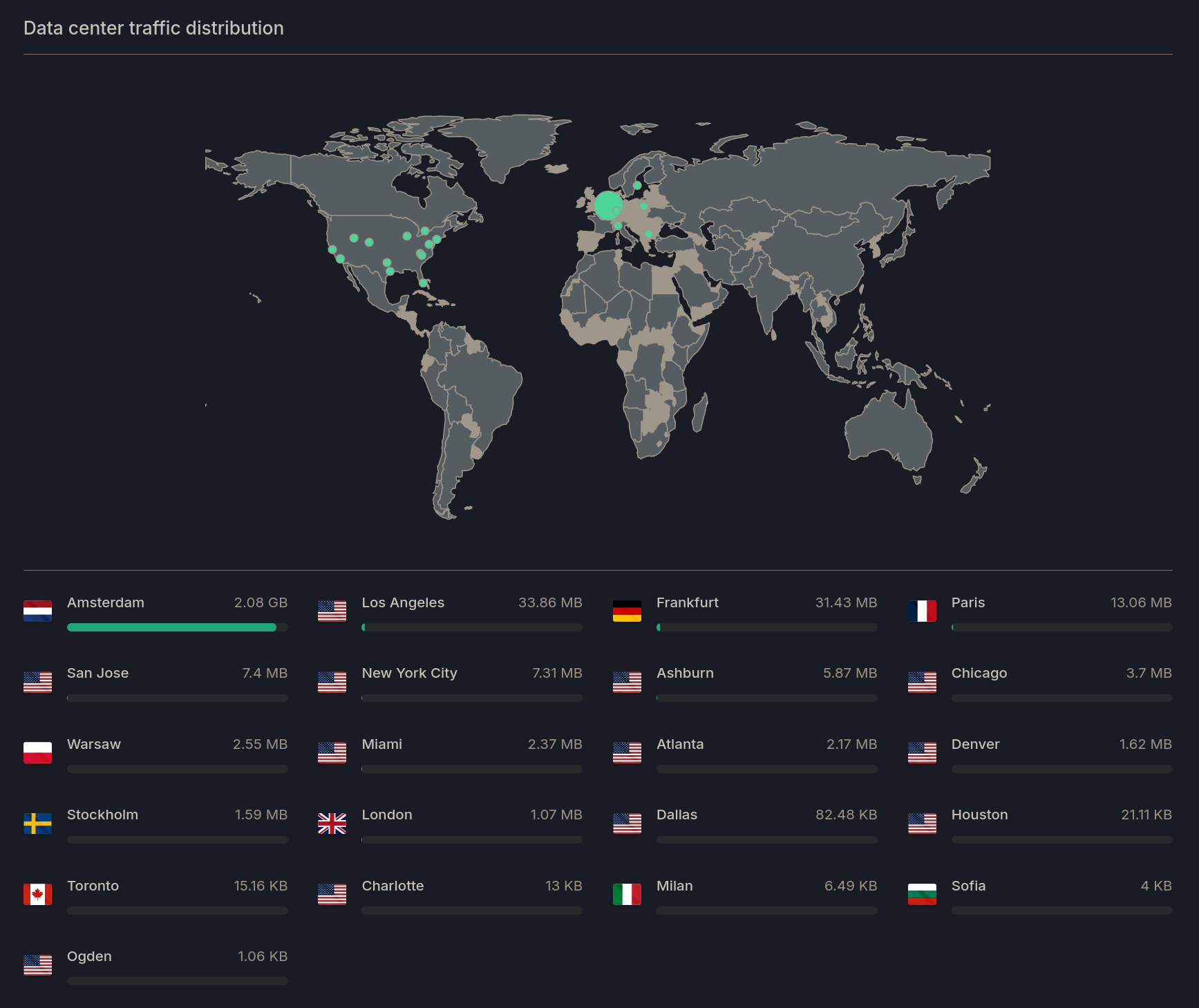This screenshot has height=1008, width=1199.
Task: Select the "Frankfurt" city label
Action: tap(688, 602)
